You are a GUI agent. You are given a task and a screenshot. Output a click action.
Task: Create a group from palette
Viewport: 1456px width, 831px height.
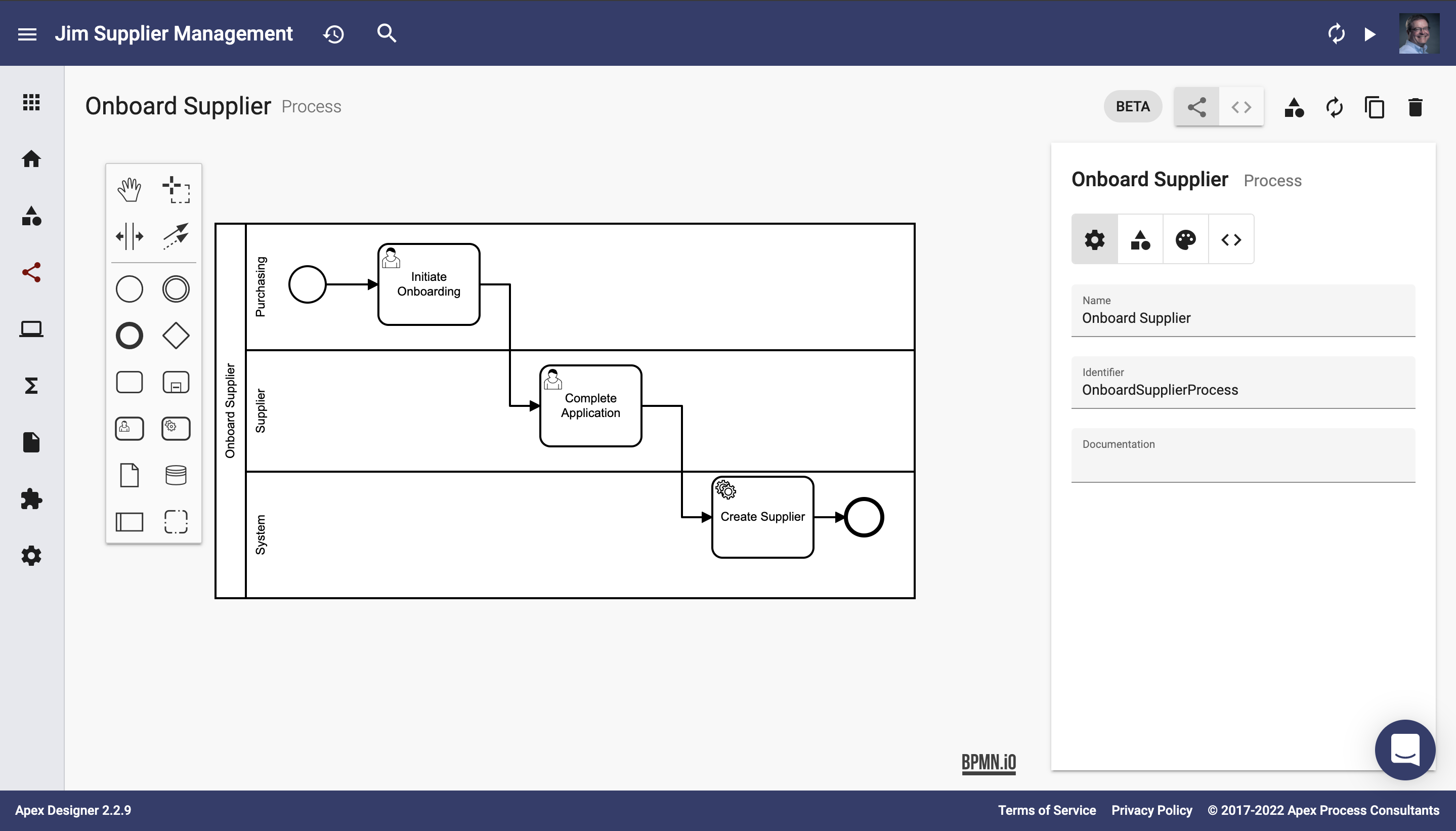point(176,522)
